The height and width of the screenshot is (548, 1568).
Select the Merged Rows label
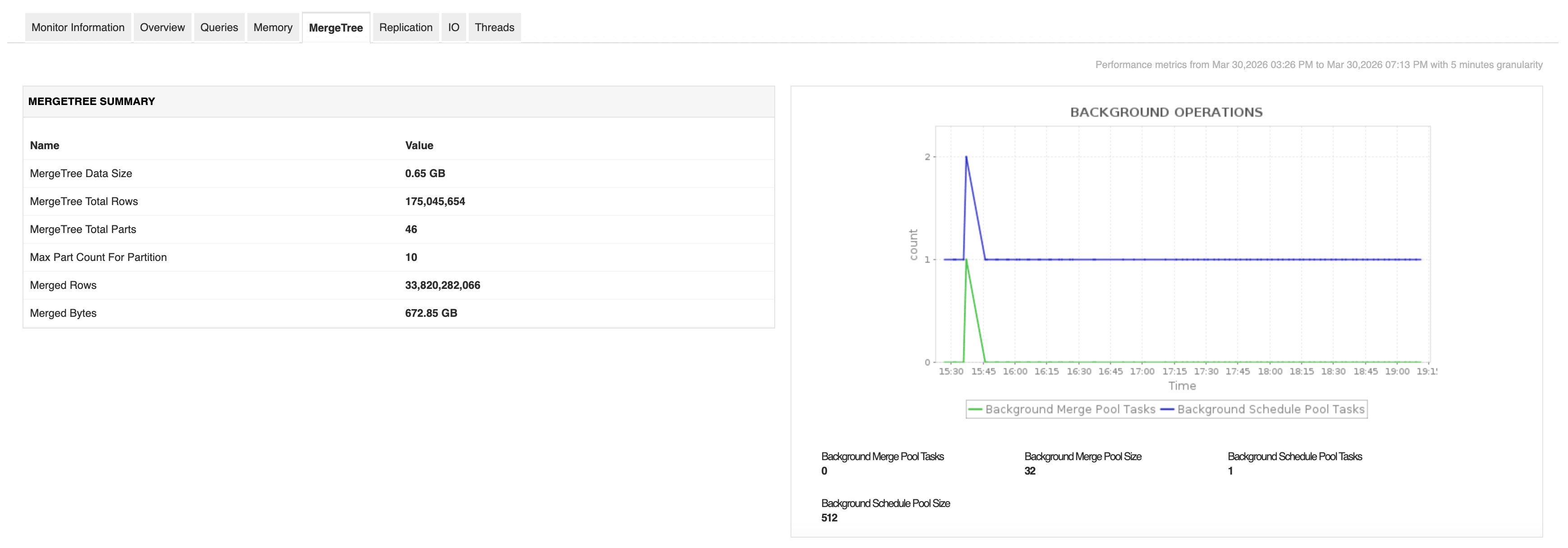coord(63,286)
